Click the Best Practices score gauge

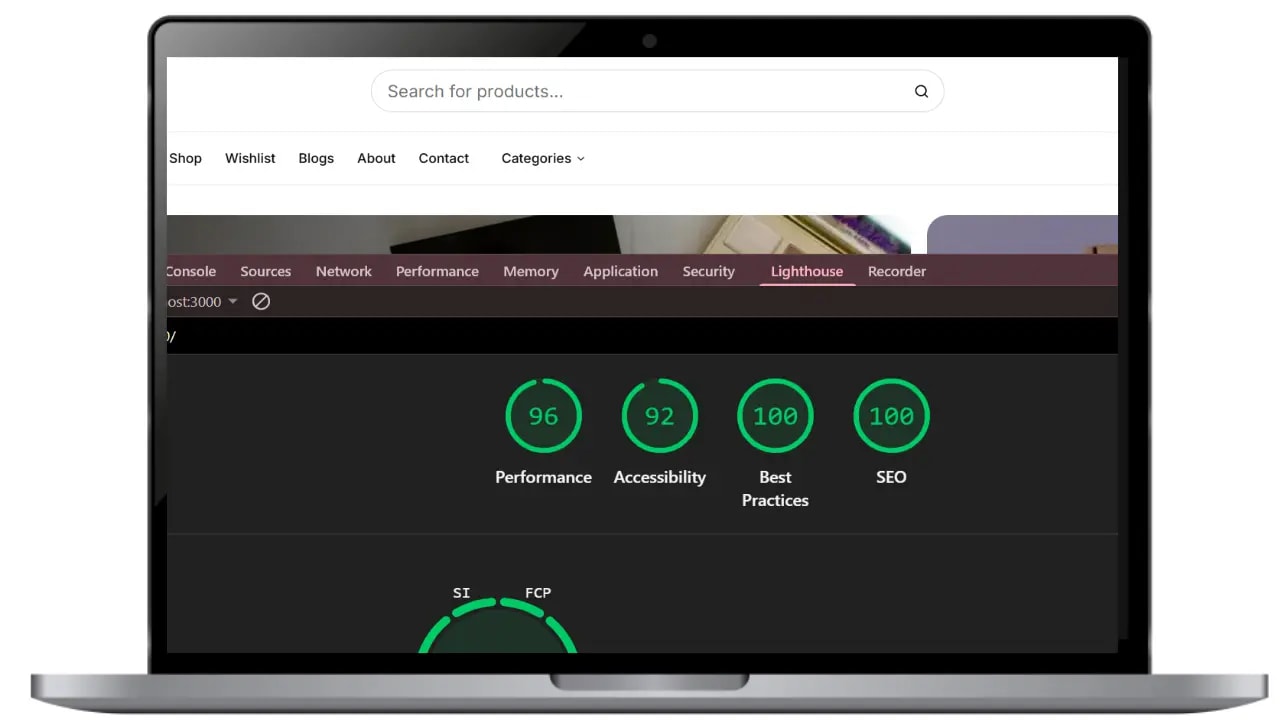(775, 416)
